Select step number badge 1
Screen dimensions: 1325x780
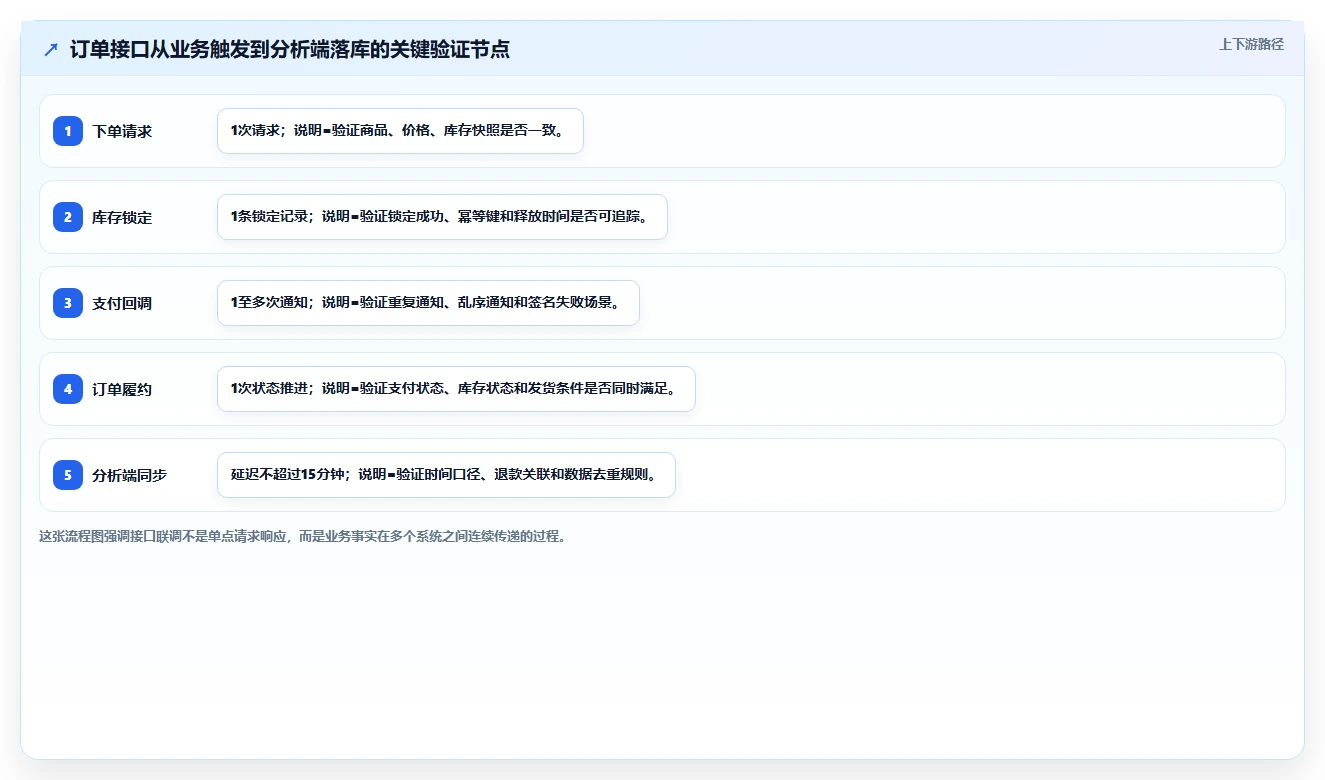[68, 131]
